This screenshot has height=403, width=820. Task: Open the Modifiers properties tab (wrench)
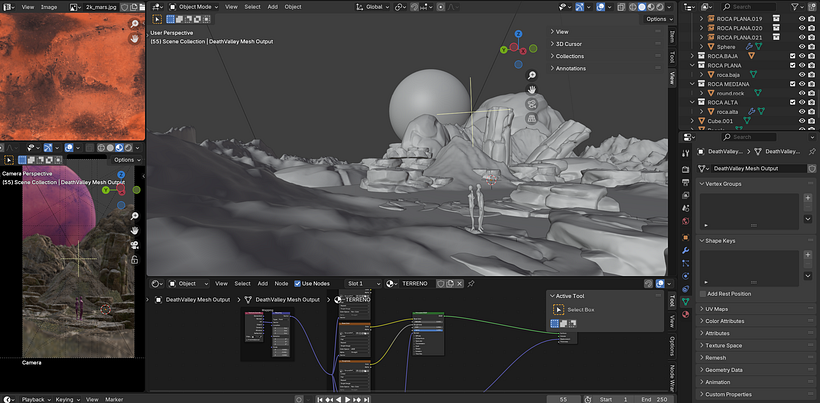pos(686,250)
